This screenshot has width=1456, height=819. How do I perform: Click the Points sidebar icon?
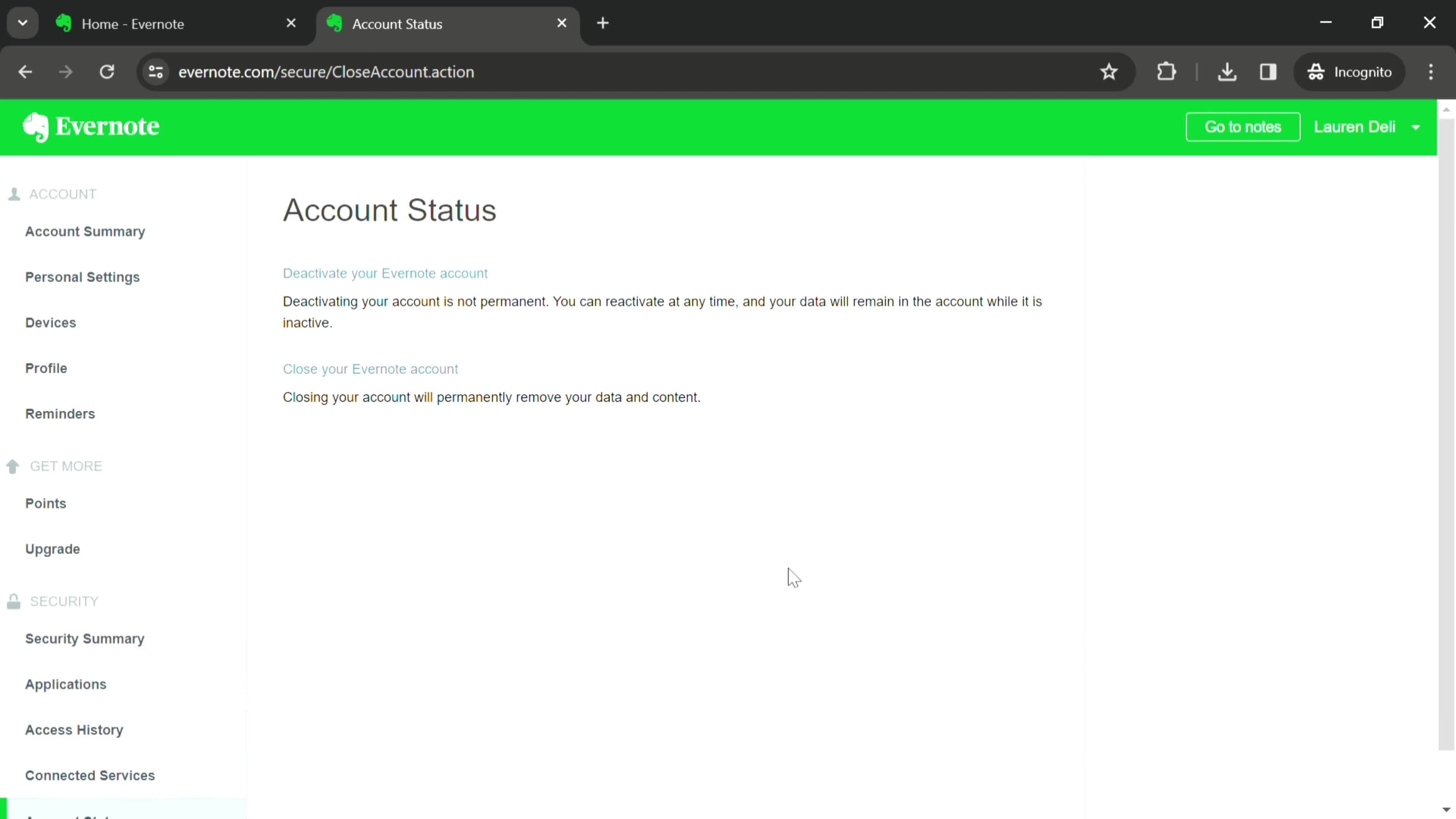click(46, 503)
